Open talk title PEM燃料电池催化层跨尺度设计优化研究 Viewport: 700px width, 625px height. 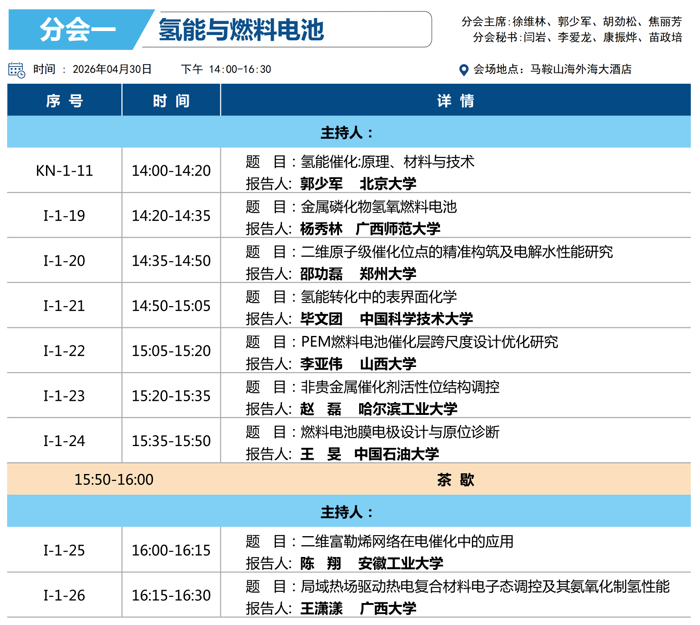point(429,342)
